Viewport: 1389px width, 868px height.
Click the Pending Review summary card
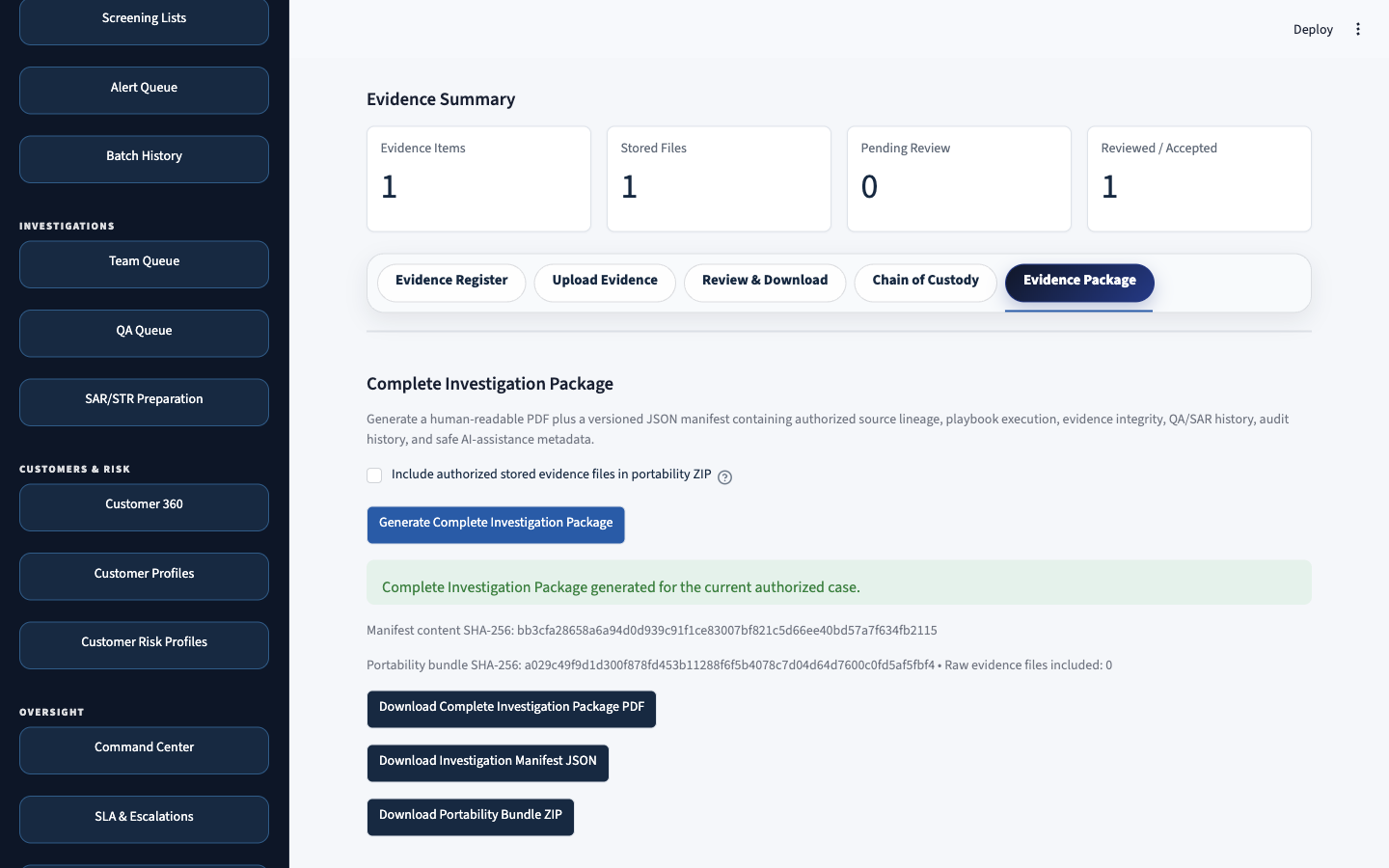[959, 178]
